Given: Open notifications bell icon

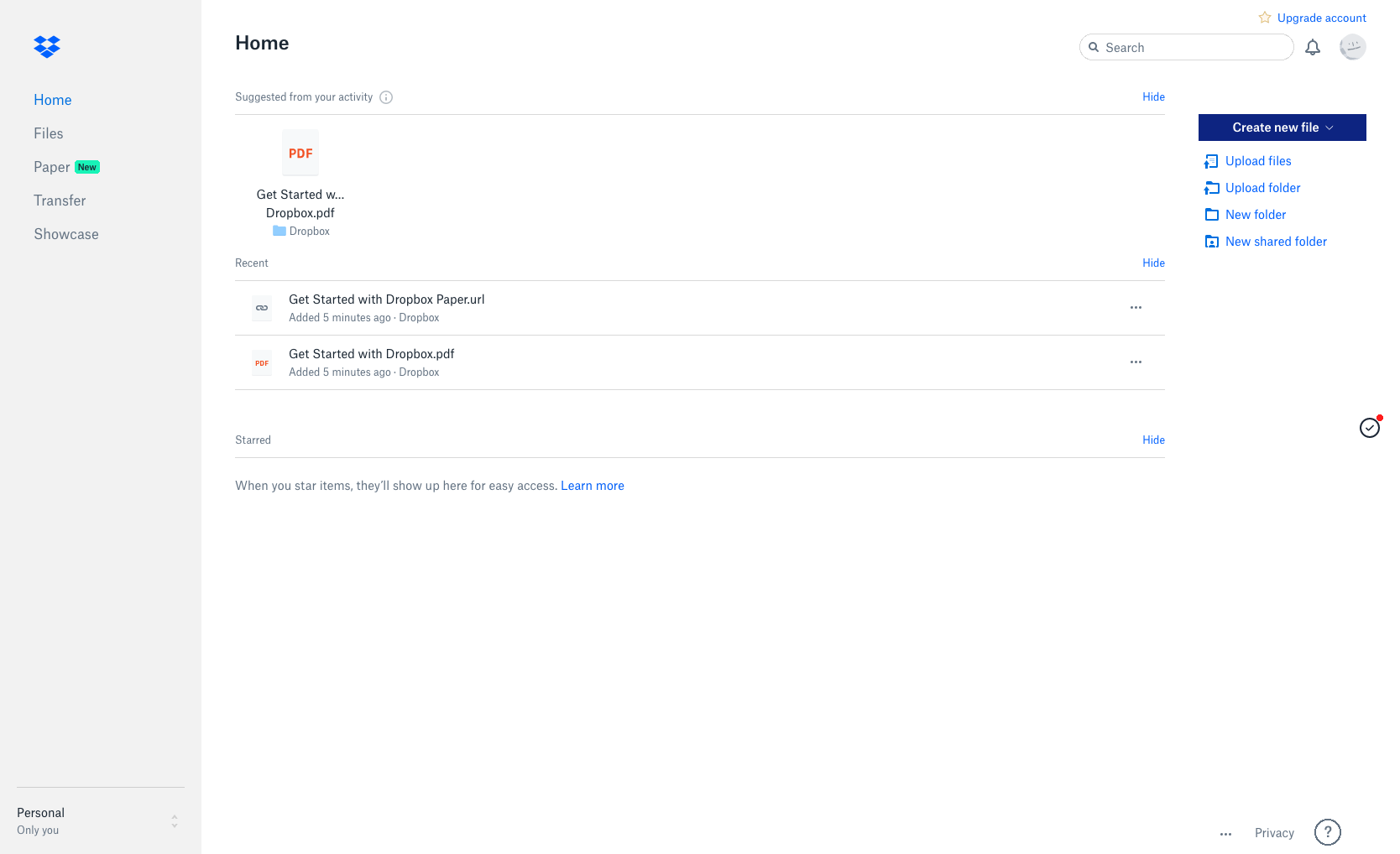Looking at the screenshot, I should coord(1313,48).
